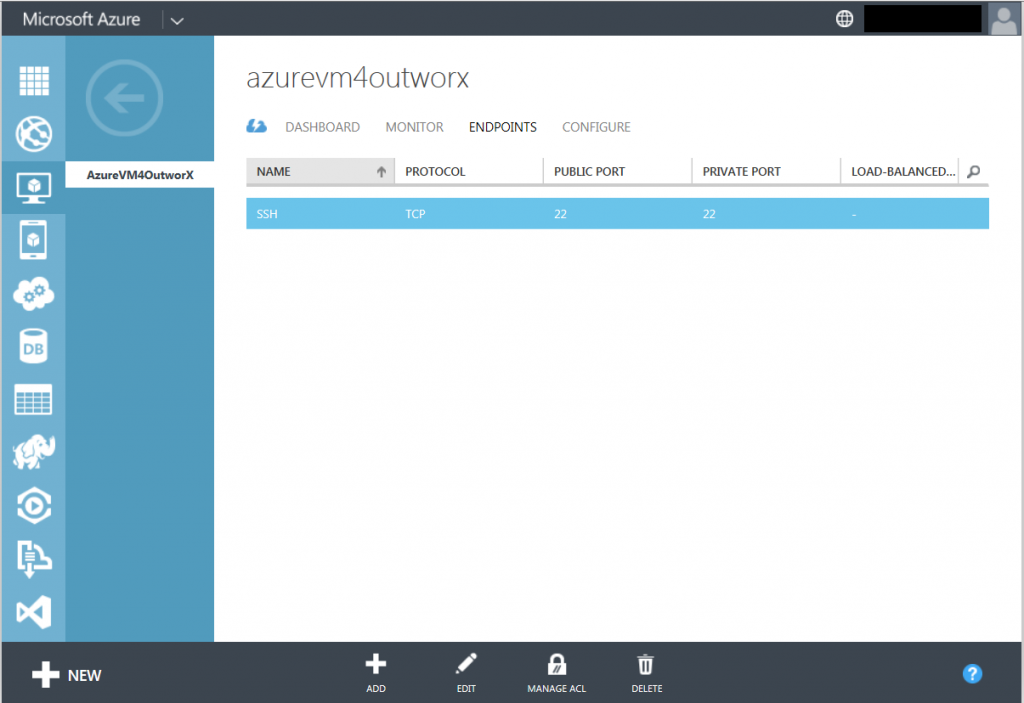Click the HDInsight elephant icon

33,452
